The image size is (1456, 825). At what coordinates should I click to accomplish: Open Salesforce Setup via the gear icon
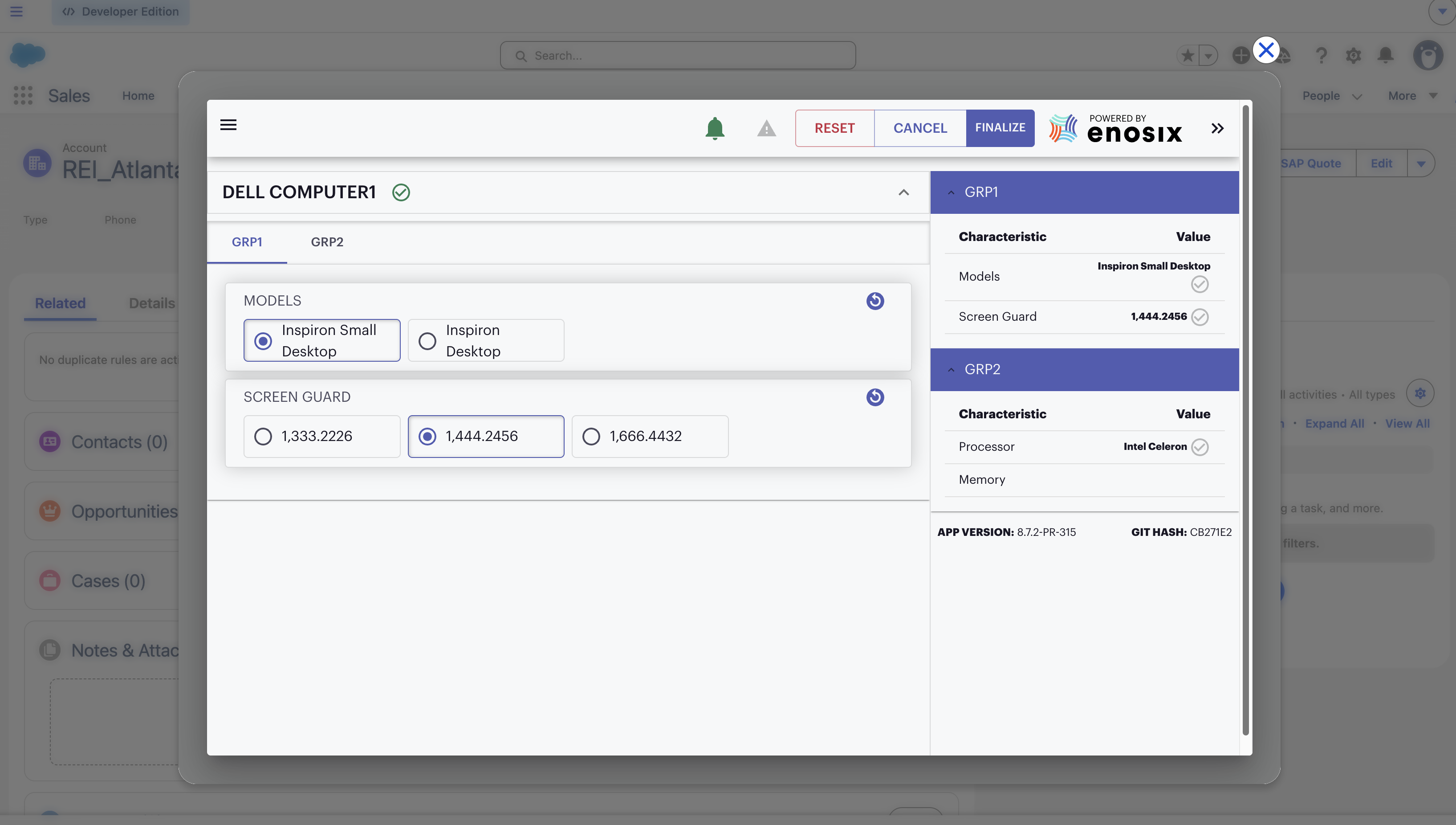(x=1354, y=55)
